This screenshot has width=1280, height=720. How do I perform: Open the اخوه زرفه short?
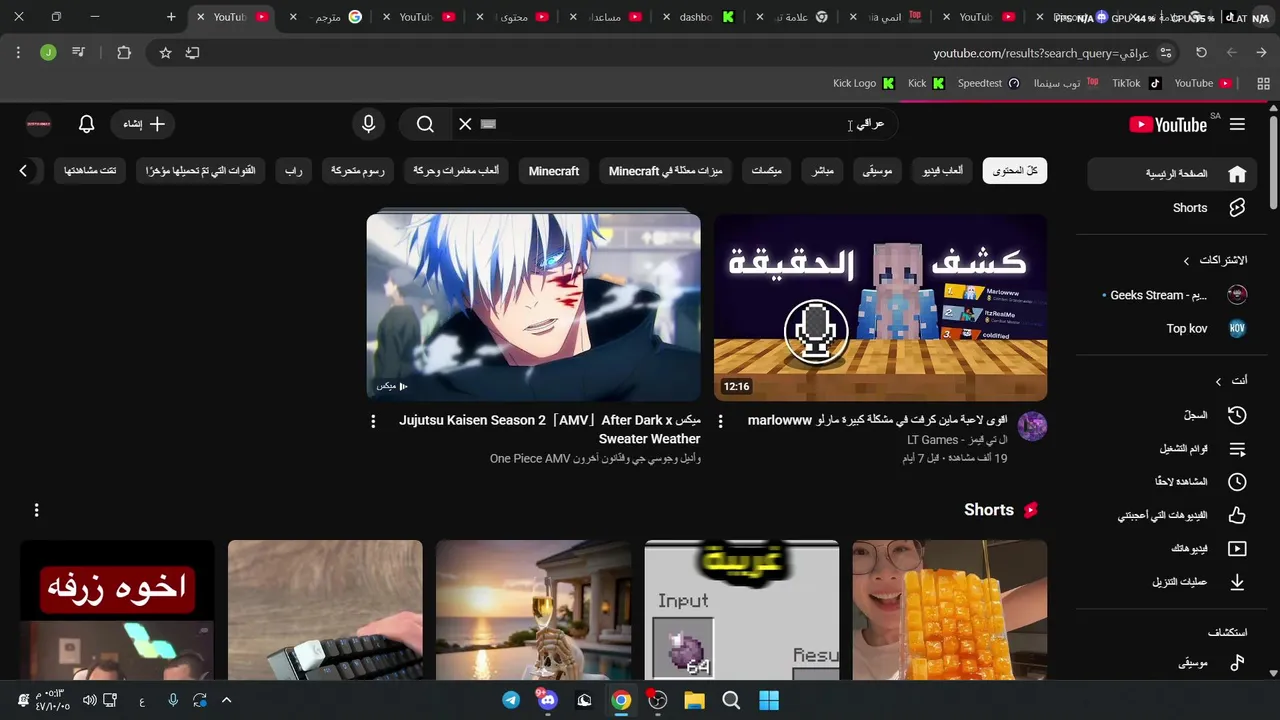tap(117, 610)
